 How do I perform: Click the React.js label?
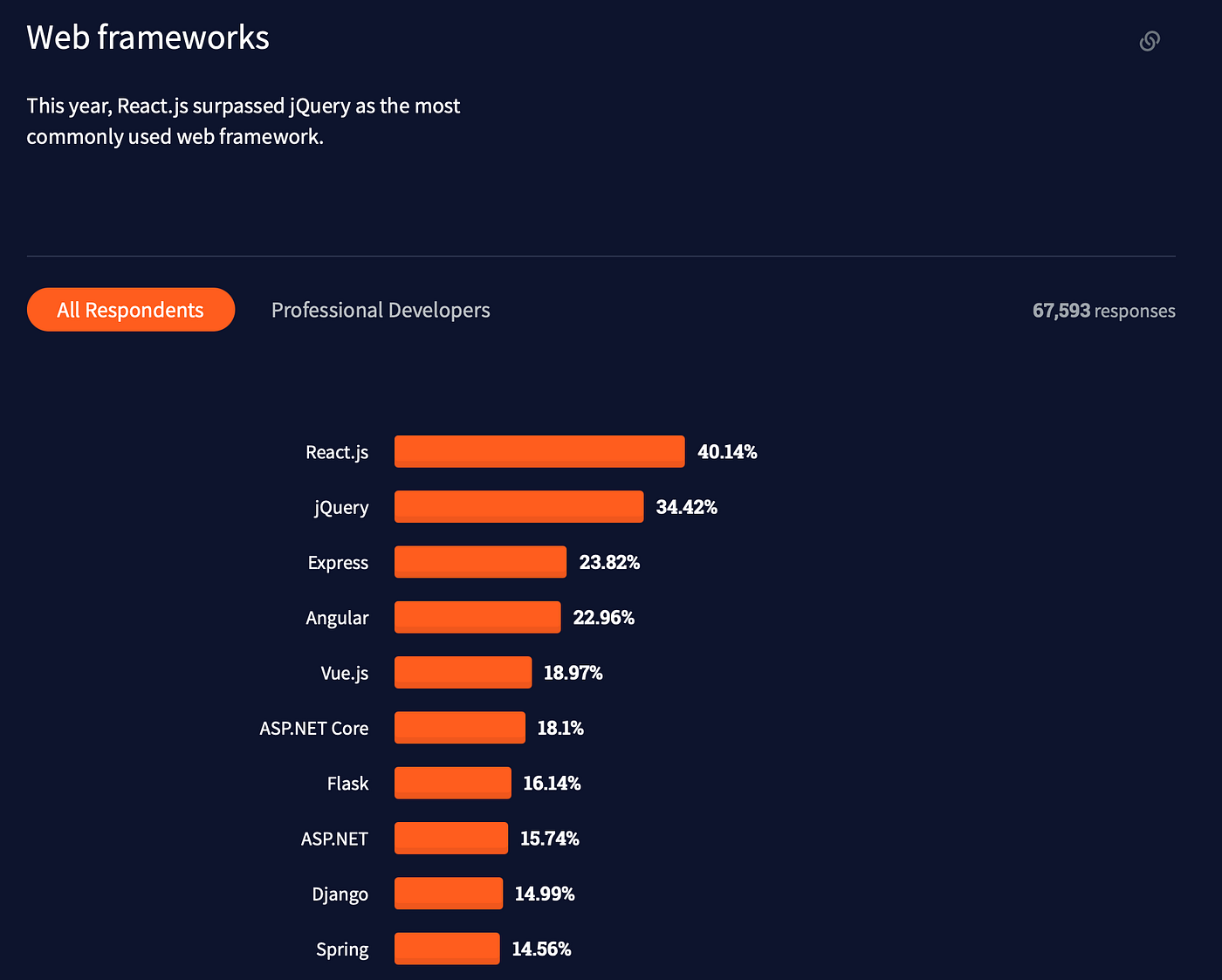point(337,452)
